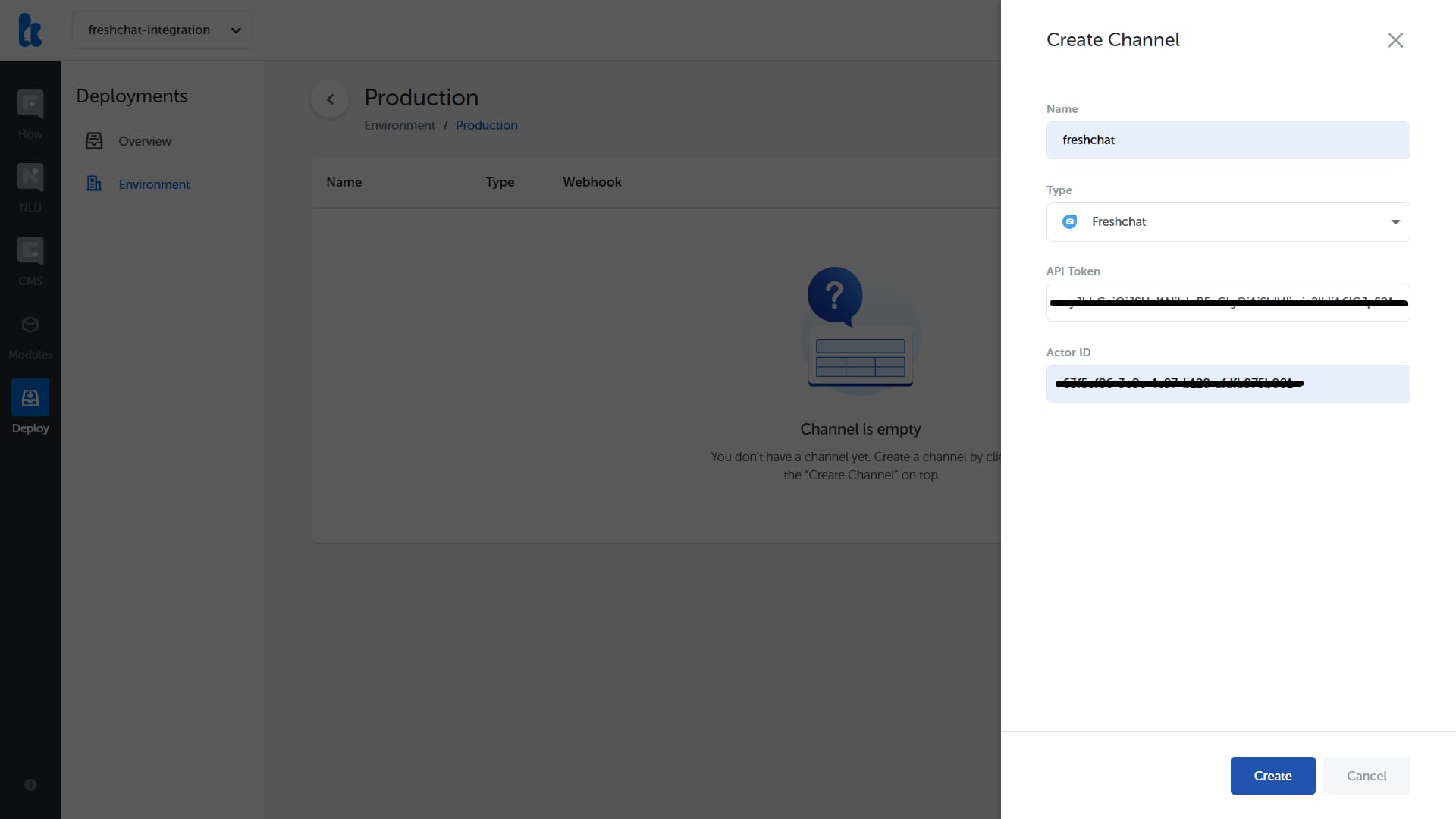This screenshot has width=1456, height=819.
Task: Click the Cancel button
Action: (1367, 776)
